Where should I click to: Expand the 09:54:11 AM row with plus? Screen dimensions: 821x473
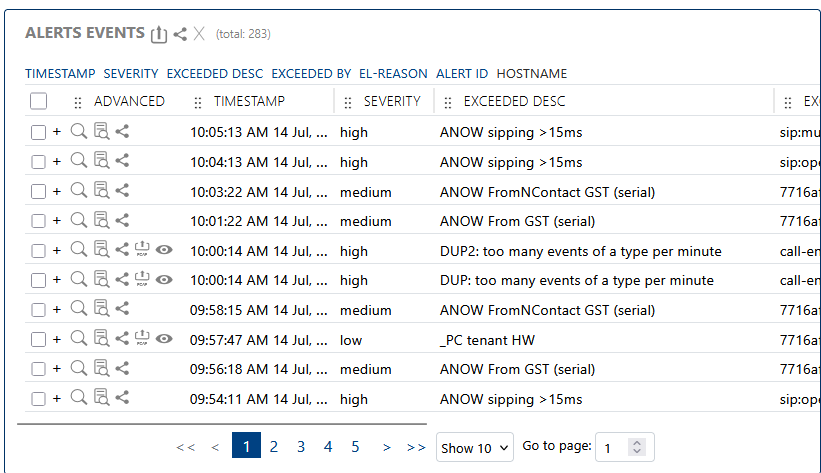tap(57, 399)
